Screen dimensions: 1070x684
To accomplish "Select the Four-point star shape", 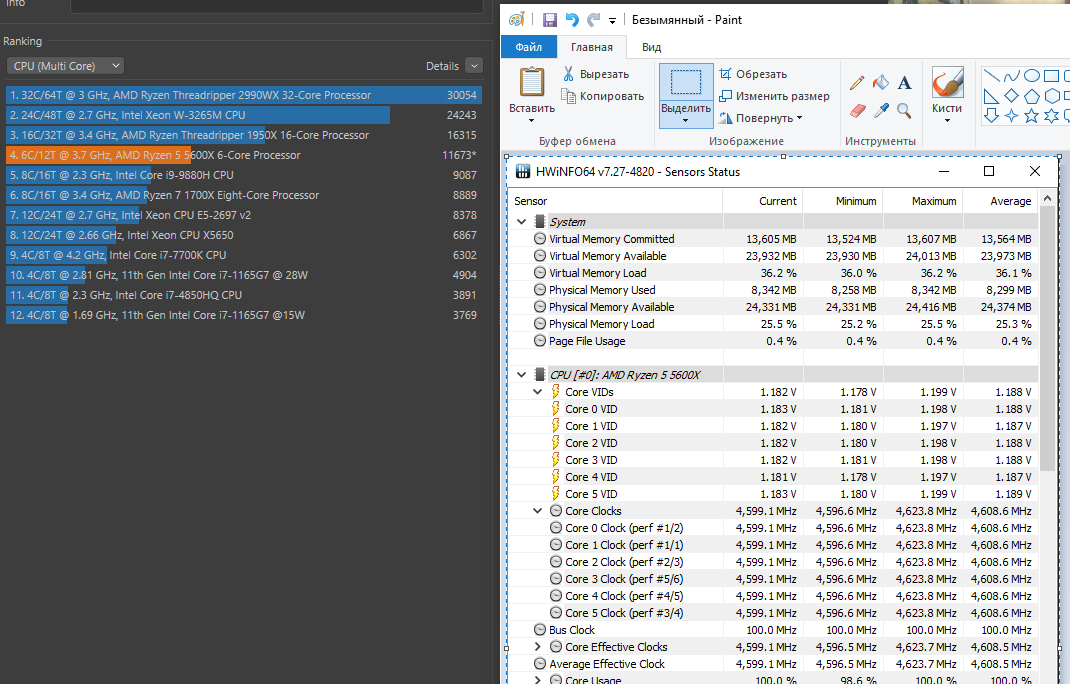I will click(1012, 116).
